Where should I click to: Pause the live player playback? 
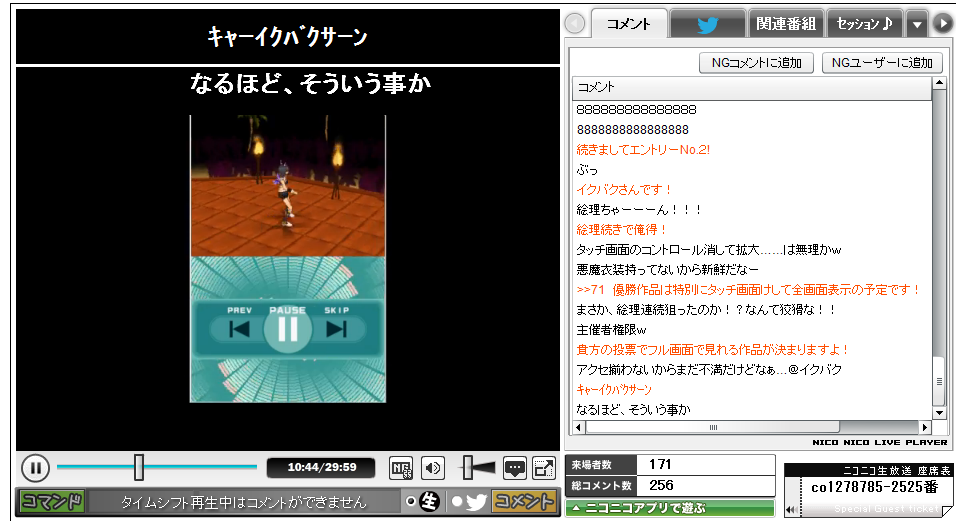[35, 468]
